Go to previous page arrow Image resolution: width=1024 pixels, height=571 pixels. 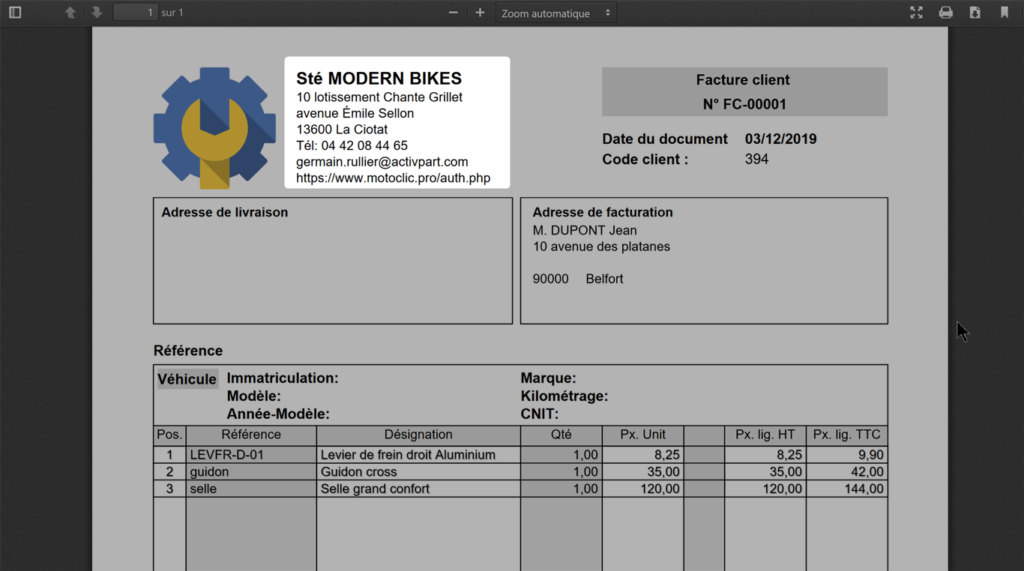coord(70,13)
